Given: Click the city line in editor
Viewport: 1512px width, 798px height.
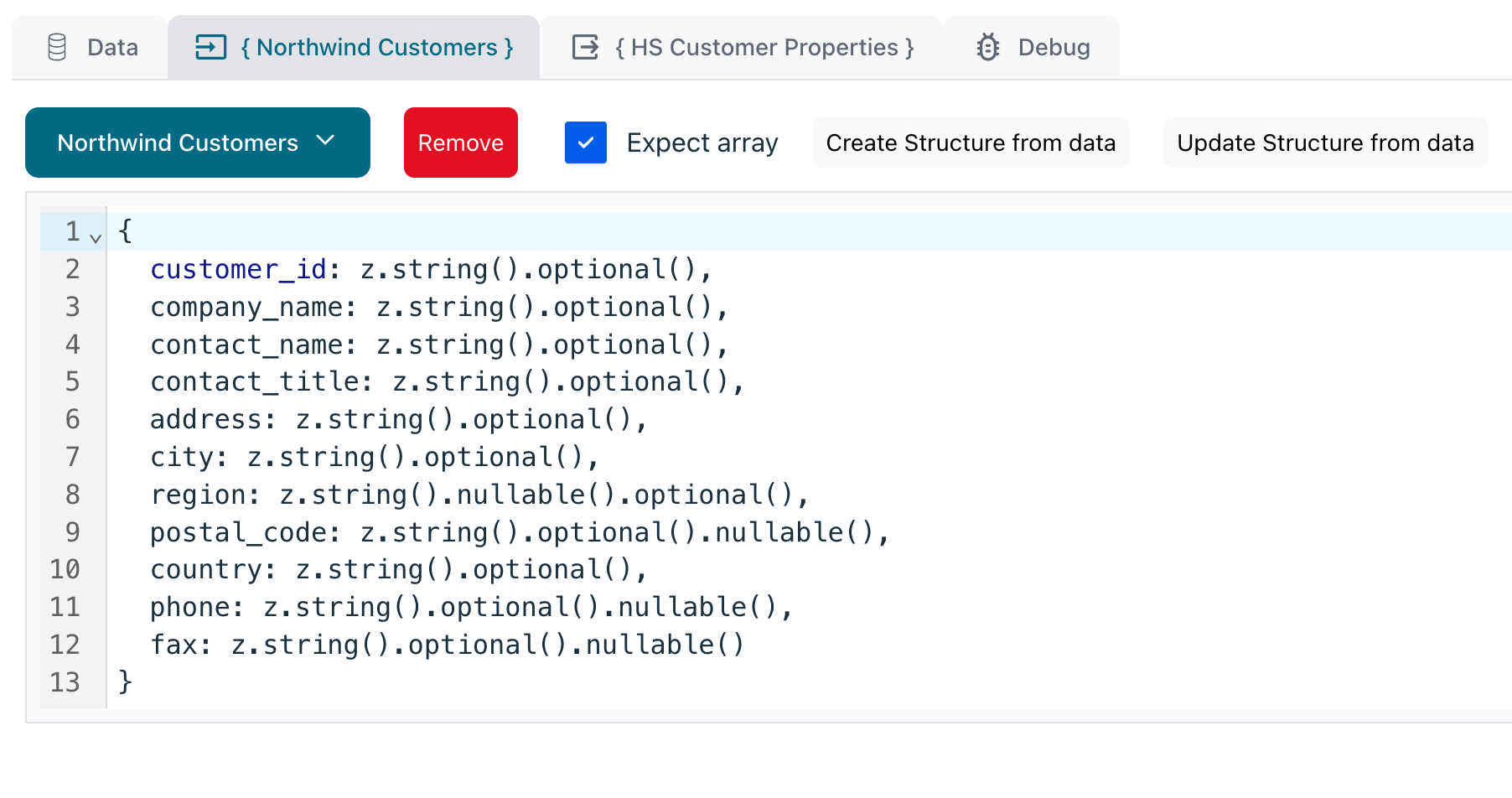Looking at the screenshot, I should pyautogui.click(x=375, y=457).
